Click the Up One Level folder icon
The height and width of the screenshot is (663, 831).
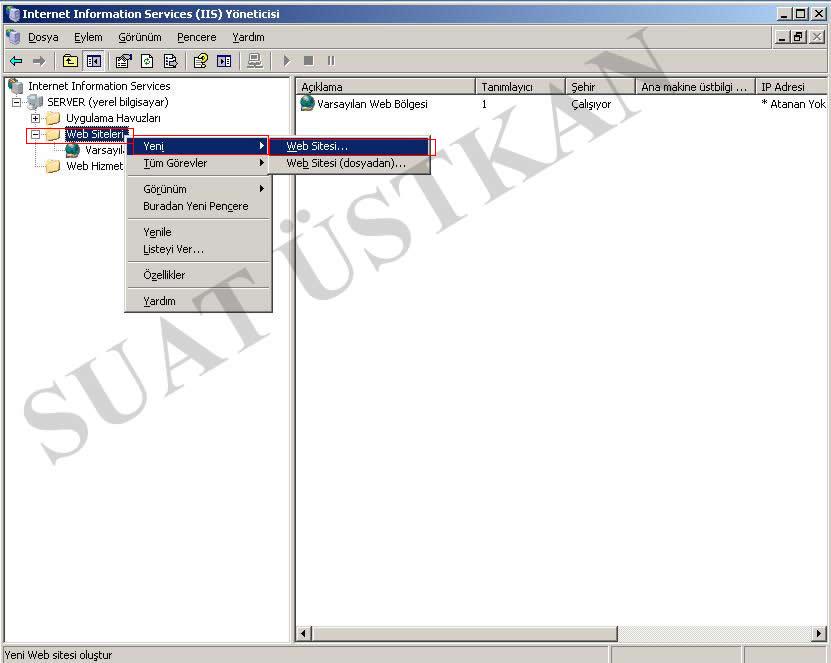click(x=70, y=61)
